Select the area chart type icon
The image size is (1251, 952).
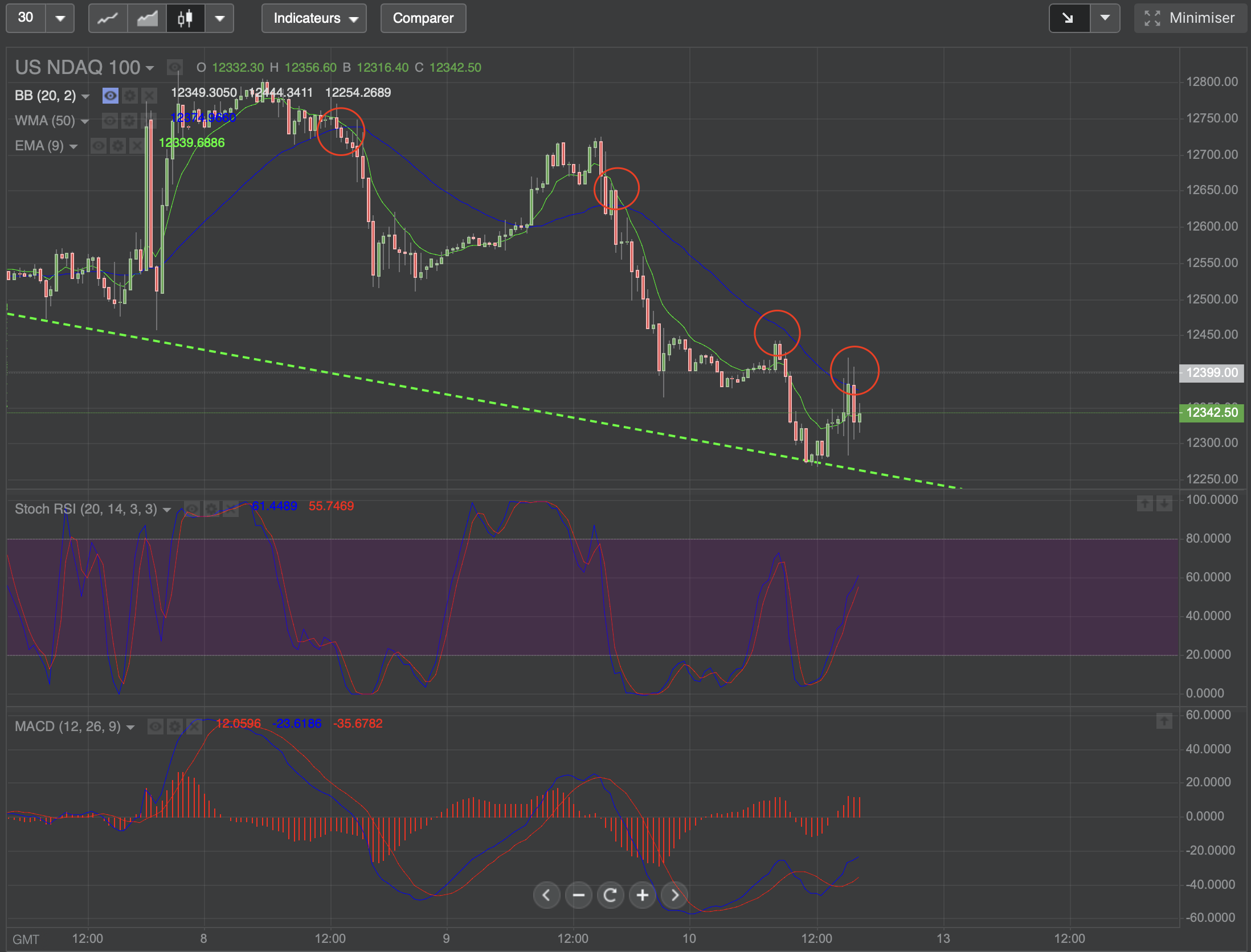pyautogui.click(x=147, y=18)
